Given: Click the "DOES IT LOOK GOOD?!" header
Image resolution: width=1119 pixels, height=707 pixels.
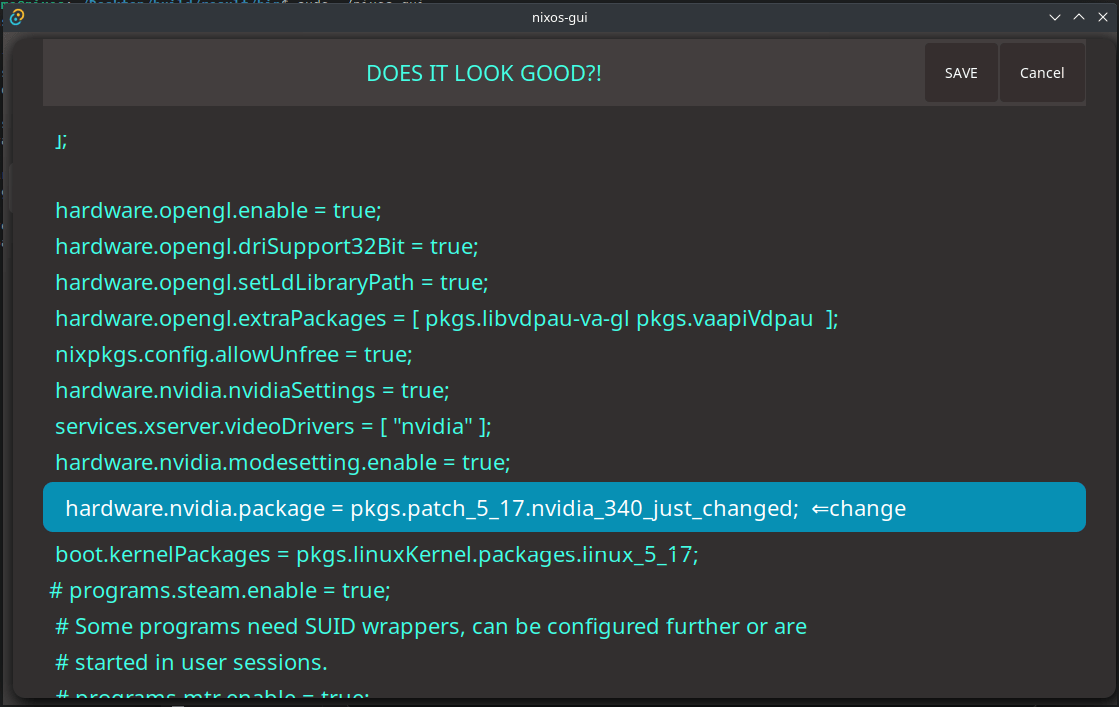Looking at the screenshot, I should click(x=485, y=72).
